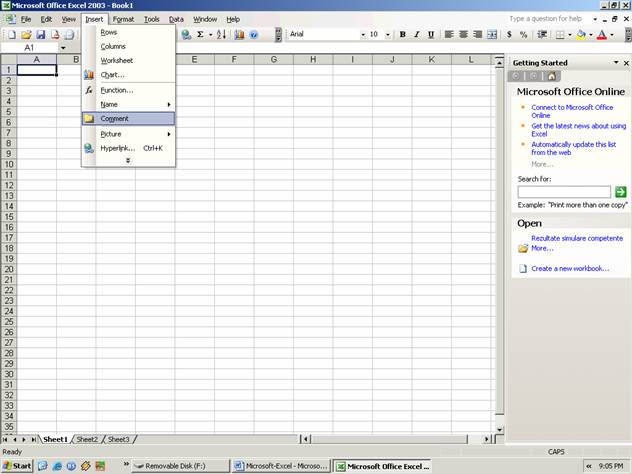This screenshot has height=474, width=632.
Task: Toggle Align Left
Action: tap(449, 35)
